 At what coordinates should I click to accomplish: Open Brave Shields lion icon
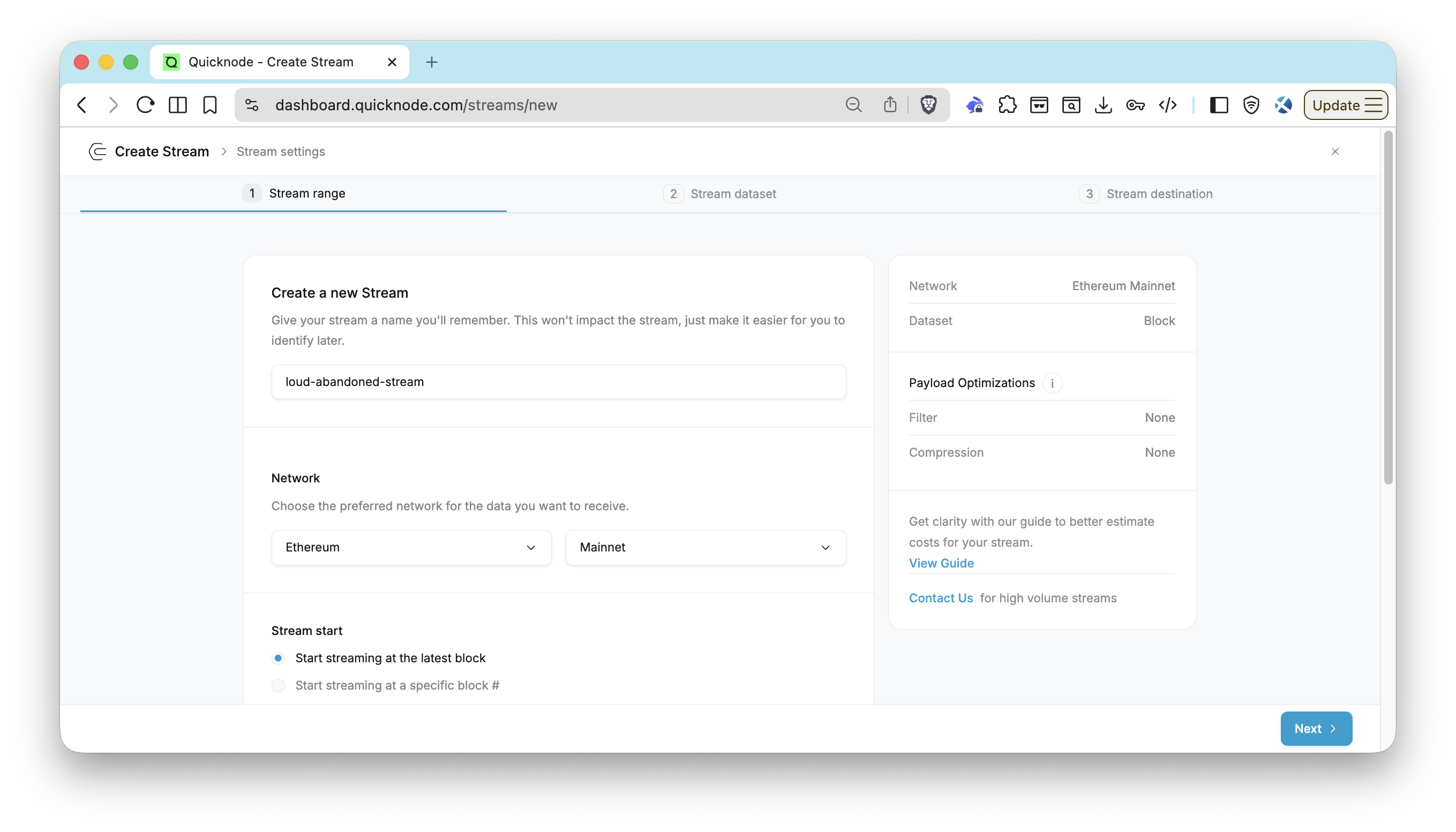pos(928,105)
